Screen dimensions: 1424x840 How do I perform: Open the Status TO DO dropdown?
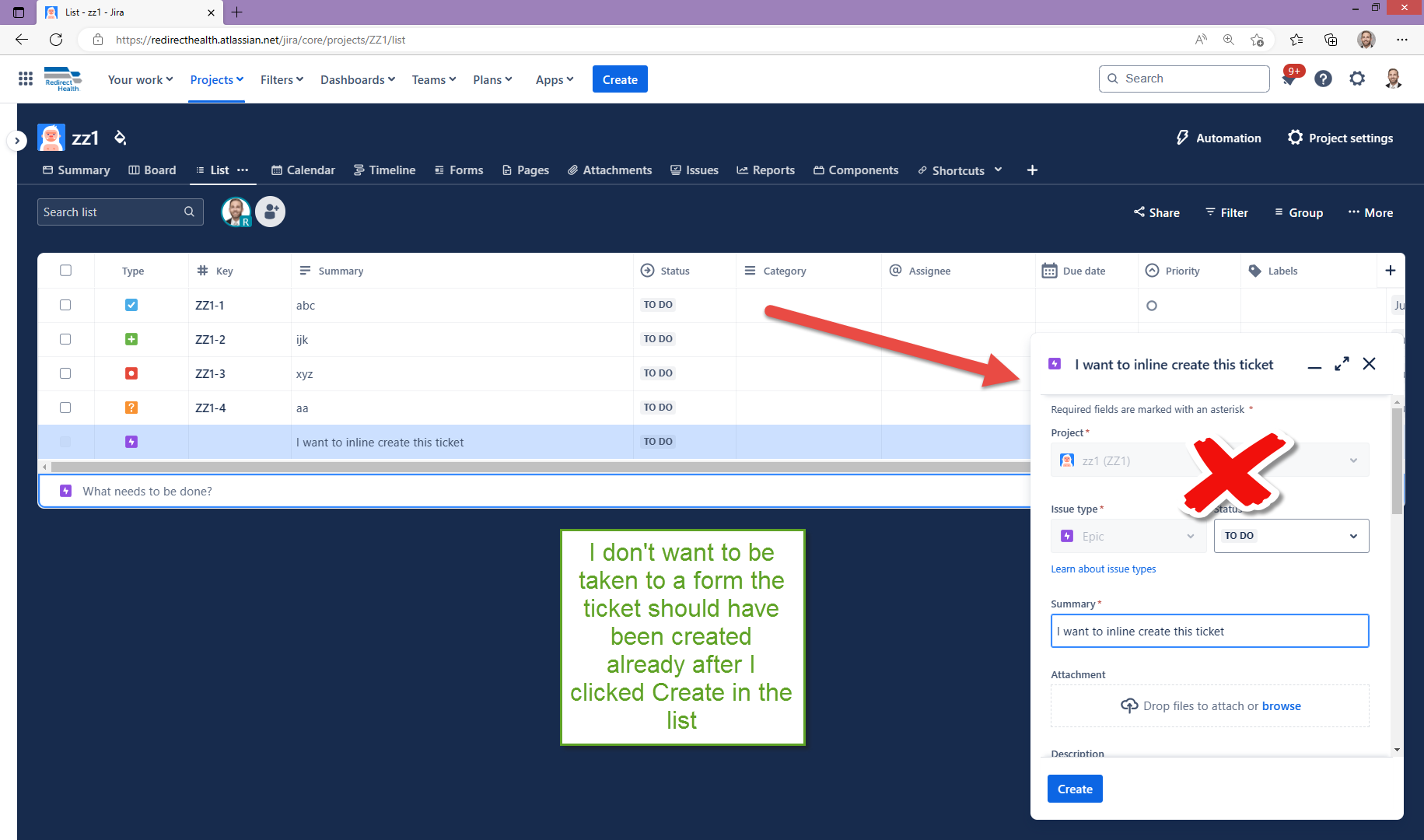pos(1291,536)
